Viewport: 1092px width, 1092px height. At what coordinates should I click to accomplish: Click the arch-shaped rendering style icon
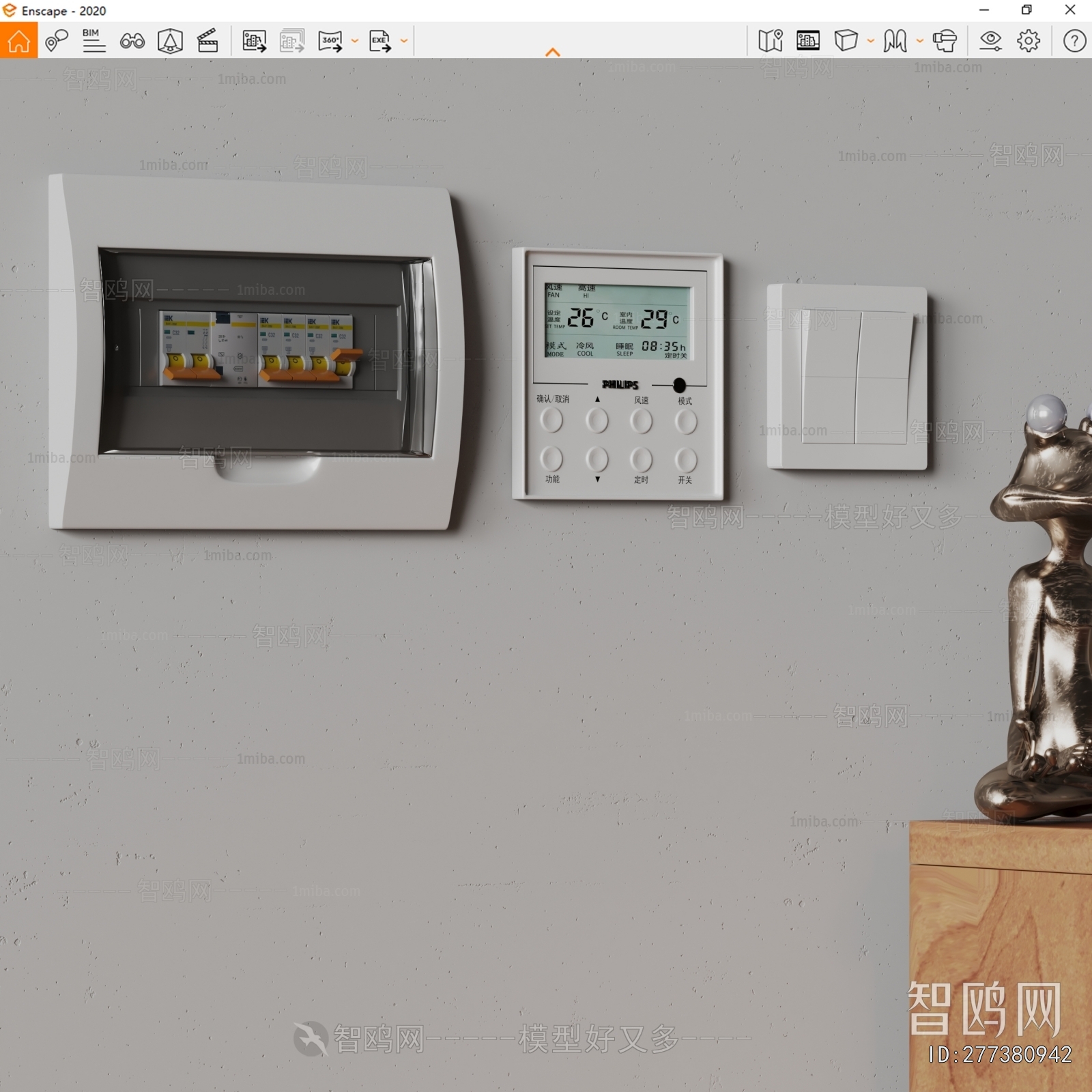(895, 41)
